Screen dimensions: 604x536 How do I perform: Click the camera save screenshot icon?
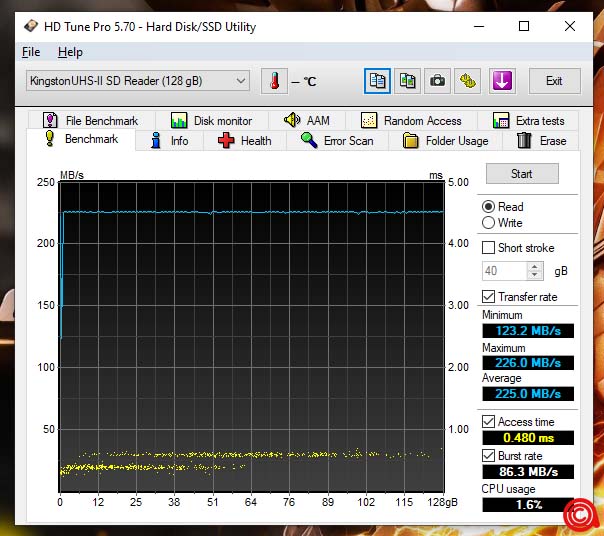point(437,81)
